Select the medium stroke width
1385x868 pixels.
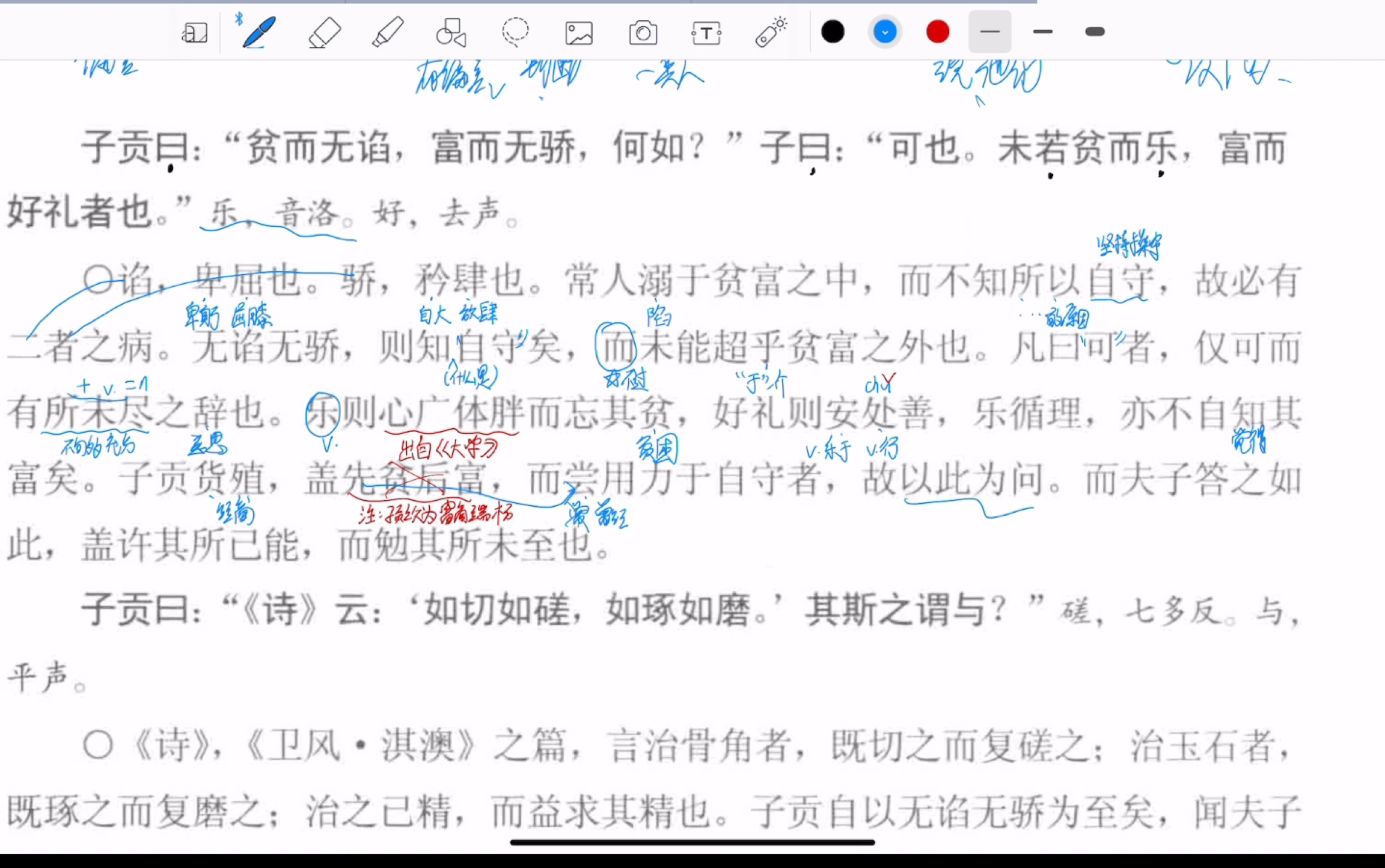click(1043, 32)
